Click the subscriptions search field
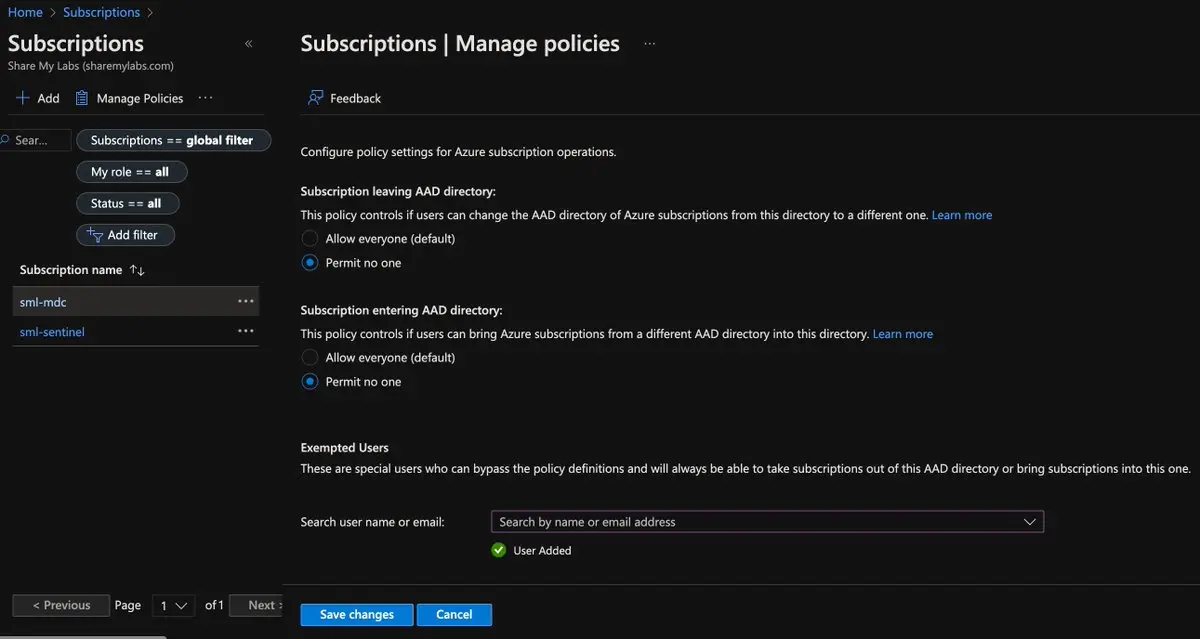Screen dimensions: 1200x639 [38, 141]
